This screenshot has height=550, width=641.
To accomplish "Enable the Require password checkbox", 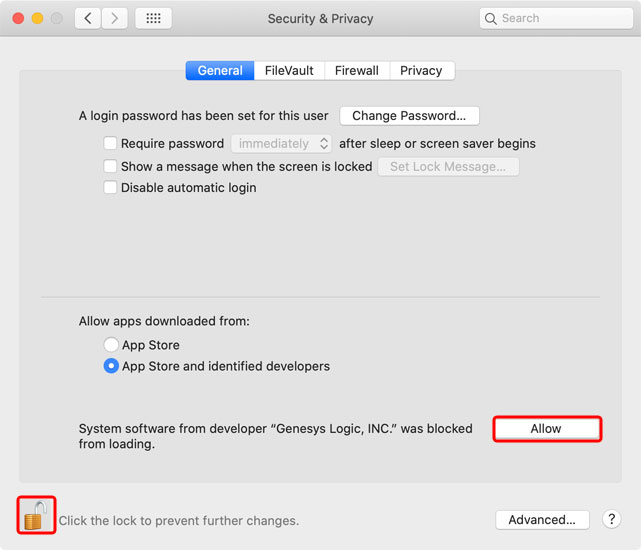I will coord(111,144).
